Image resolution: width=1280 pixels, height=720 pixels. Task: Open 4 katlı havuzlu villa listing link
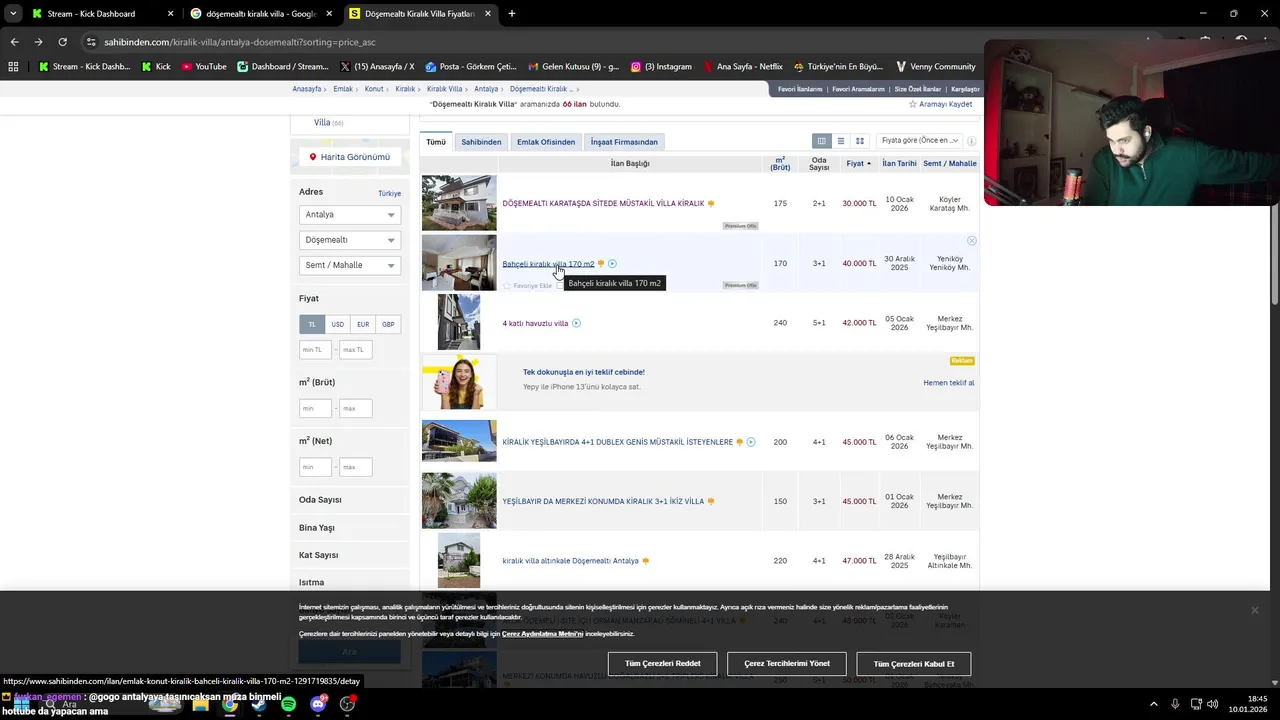click(x=535, y=323)
